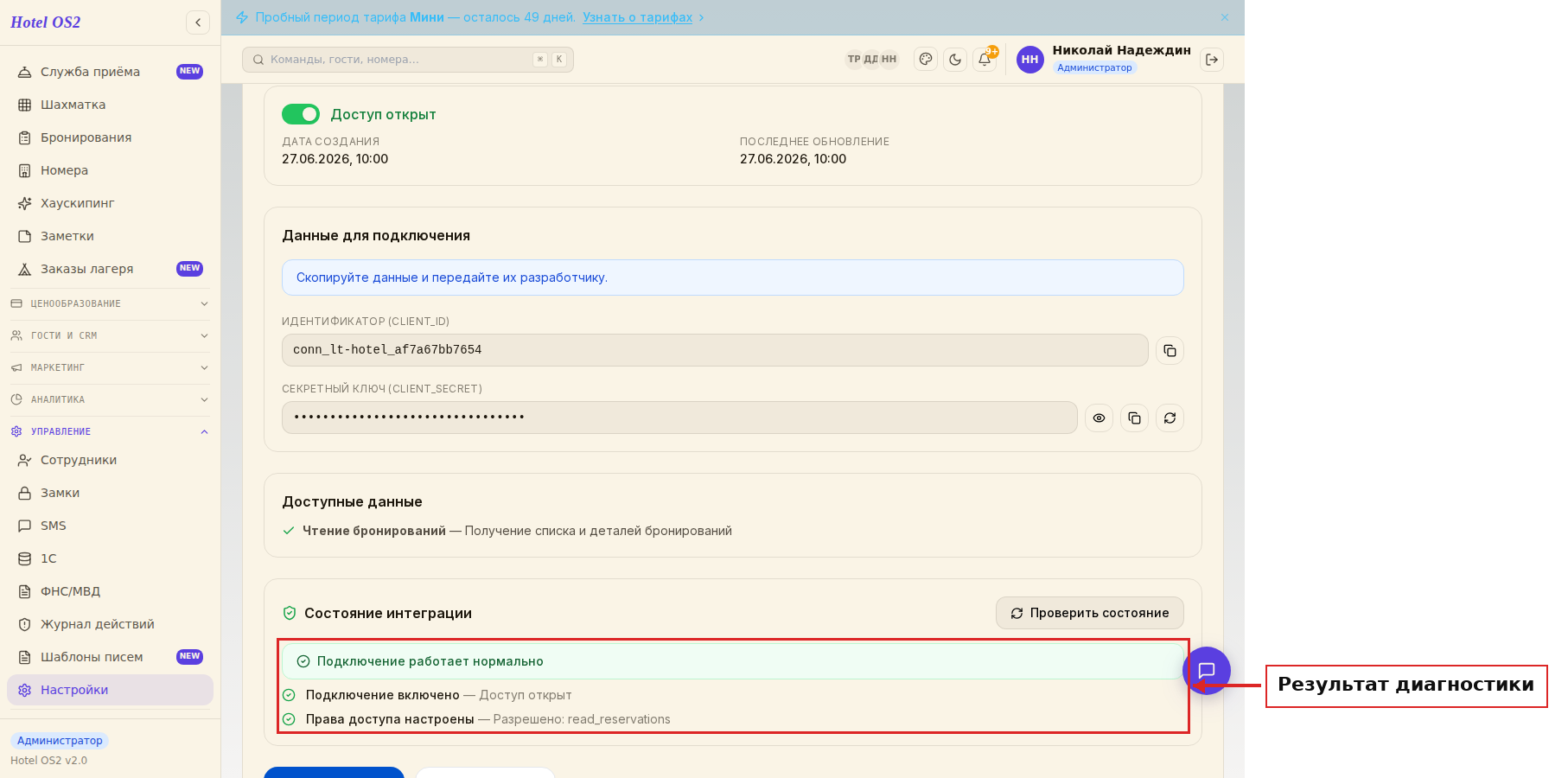Open the chat support bubble
This screenshot has width=1568, height=778.
1207,670
